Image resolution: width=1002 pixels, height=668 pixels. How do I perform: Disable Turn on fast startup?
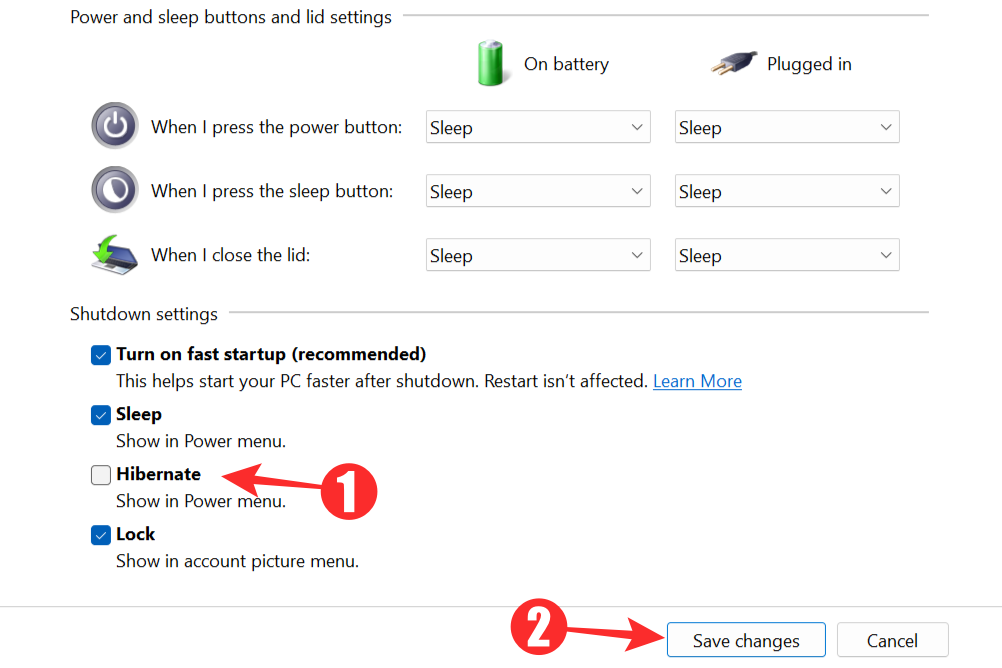(x=100, y=354)
